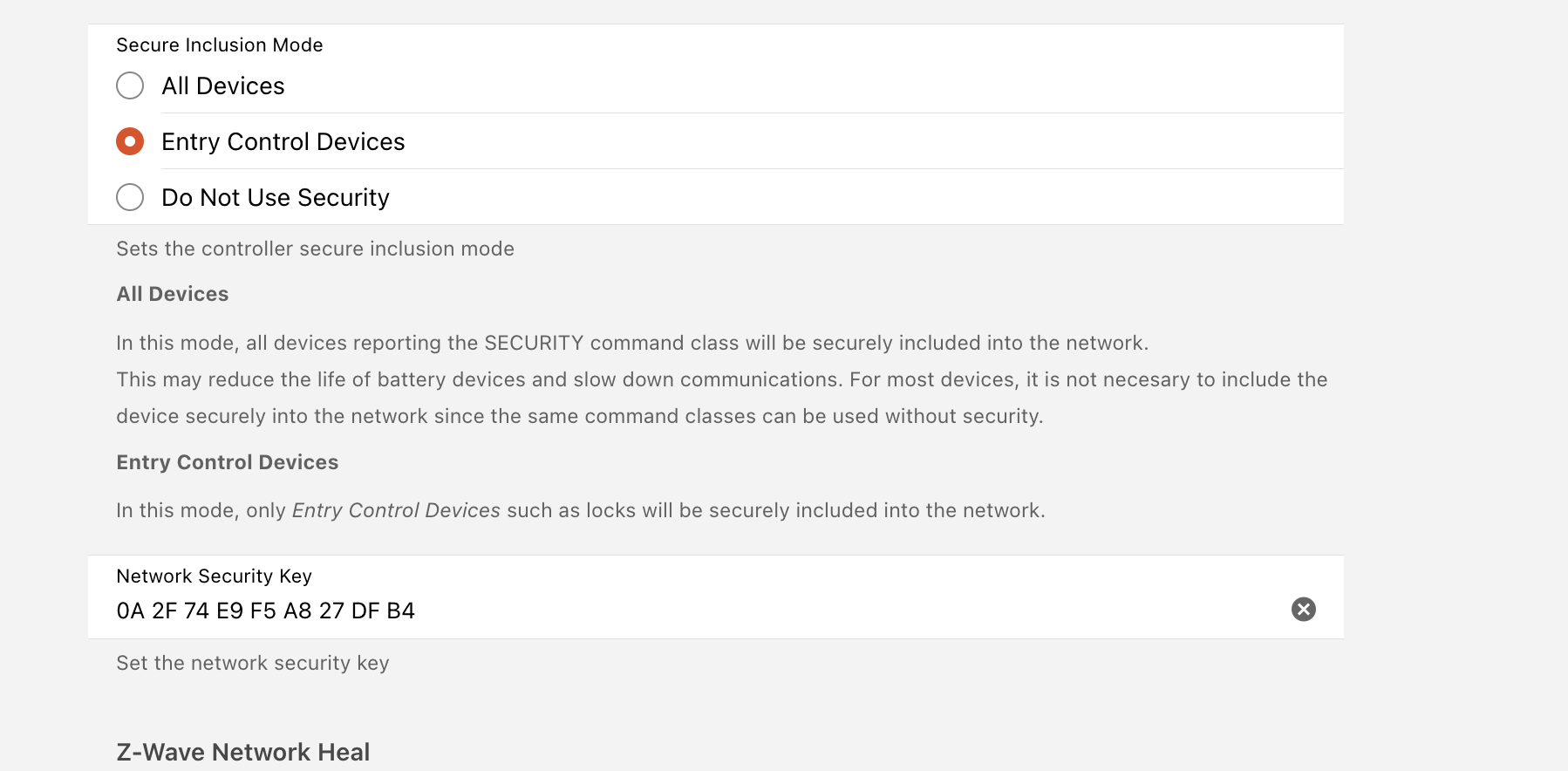
Task: Click the Secure Inclusion Mode title
Action: (x=220, y=44)
